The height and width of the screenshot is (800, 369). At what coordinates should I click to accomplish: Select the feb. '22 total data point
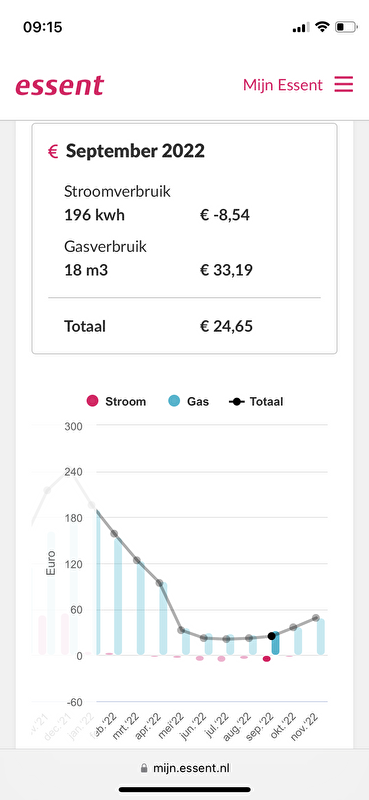(114, 534)
